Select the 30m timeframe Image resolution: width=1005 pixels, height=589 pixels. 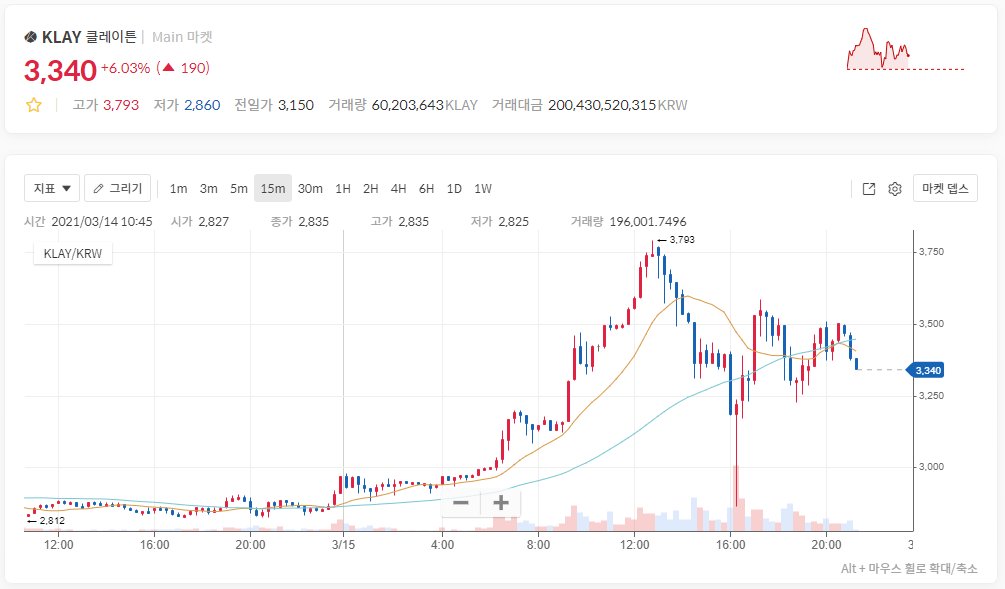[x=310, y=188]
